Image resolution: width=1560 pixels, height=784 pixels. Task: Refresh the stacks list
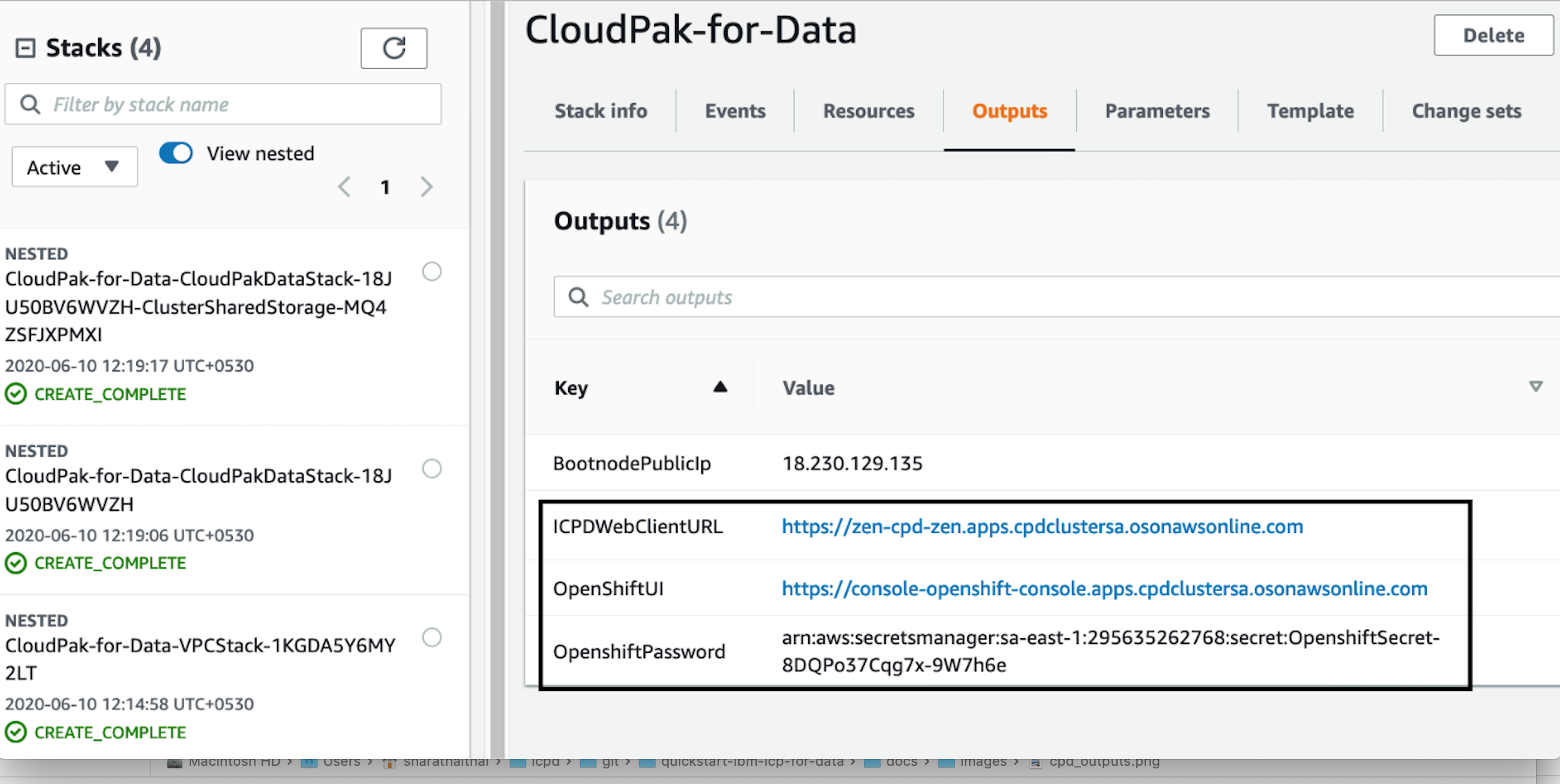(394, 48)
